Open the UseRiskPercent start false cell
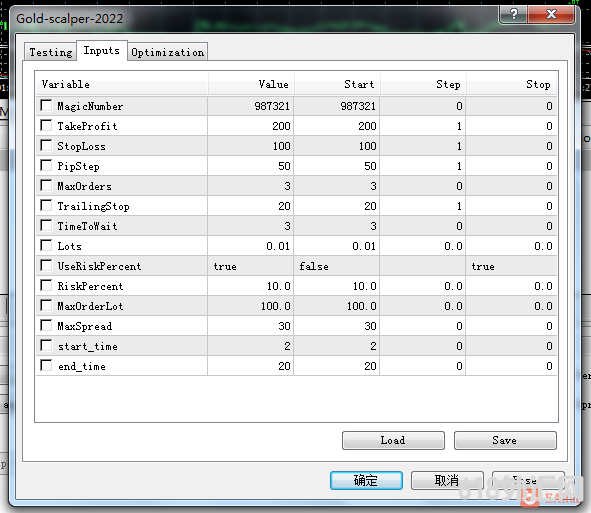 coord(337,266)
